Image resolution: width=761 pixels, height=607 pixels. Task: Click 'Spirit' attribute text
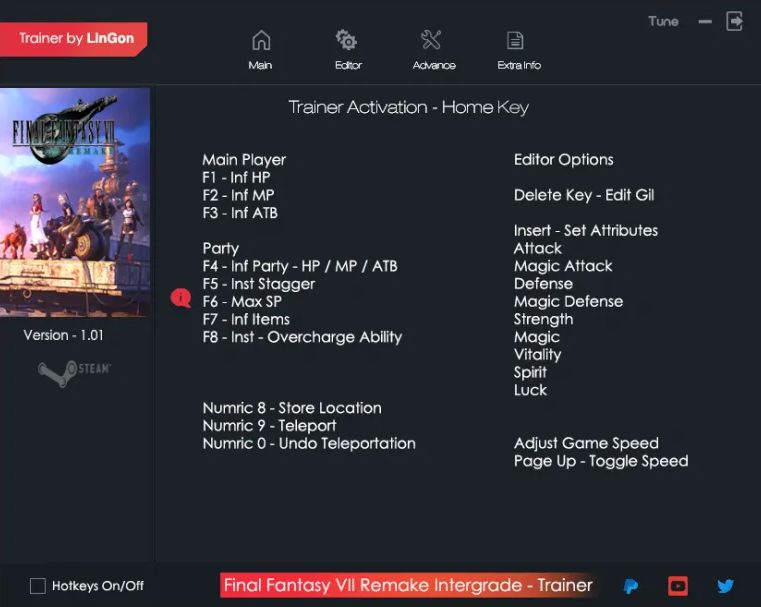point(530,373)
